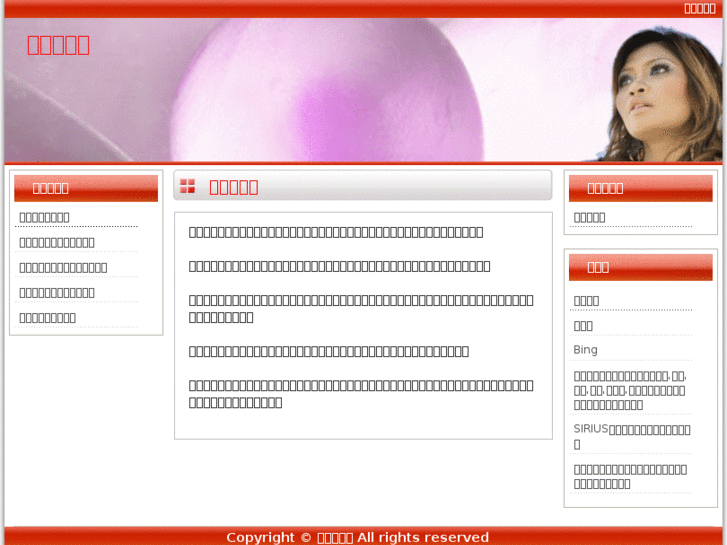The height and width of the screenshot is (545, 727).
Task: Open the second link in the left sidebar list
Action: [x=57, y=242]
